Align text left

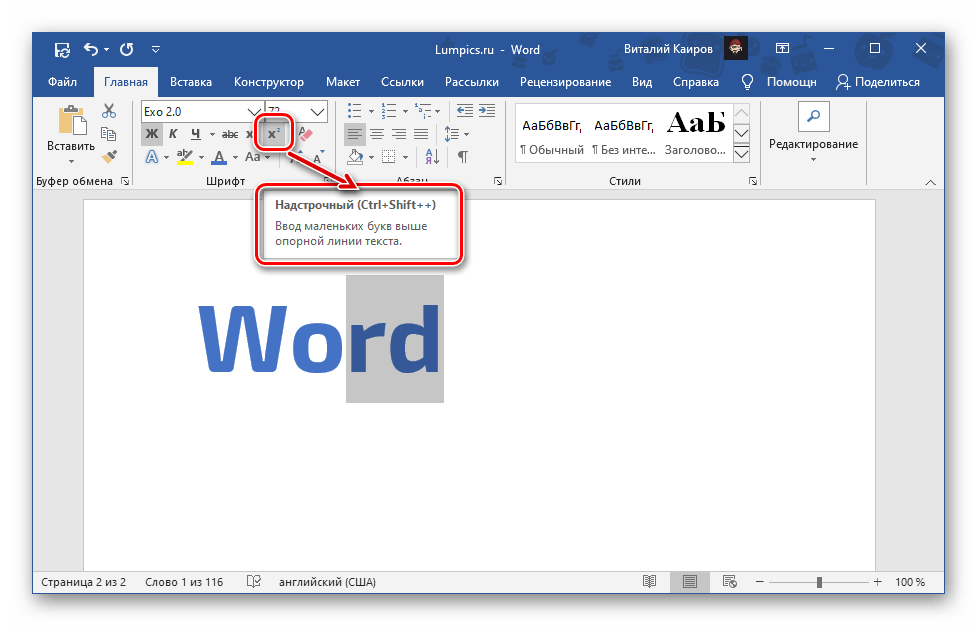[x=355, y=134]
